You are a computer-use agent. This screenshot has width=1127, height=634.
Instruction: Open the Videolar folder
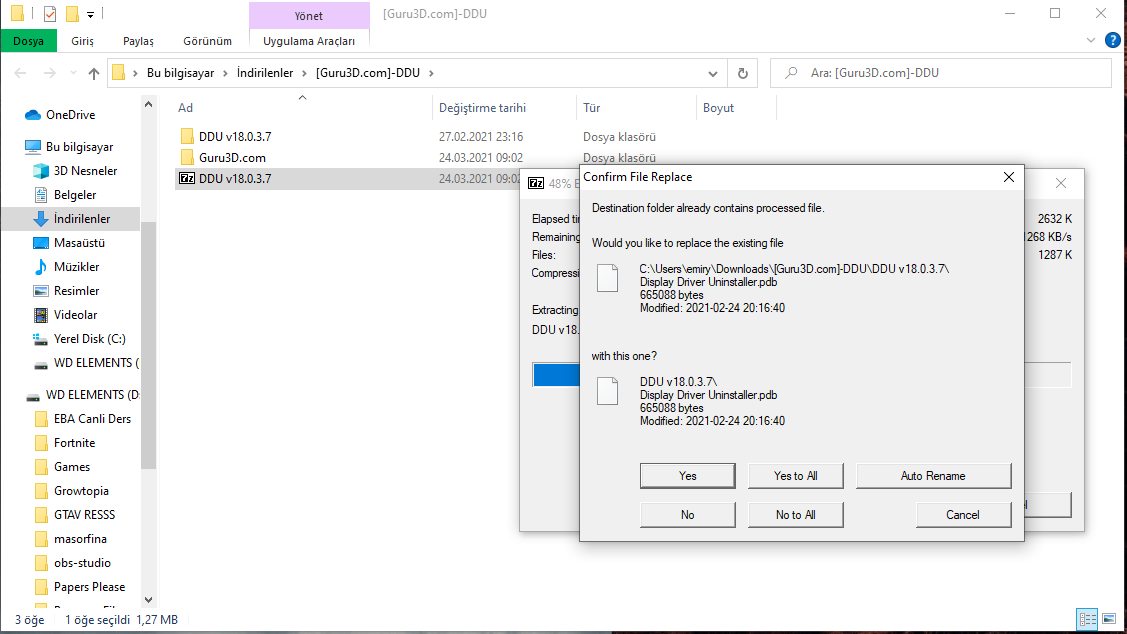pyautogui.click(x=75, y=315)
